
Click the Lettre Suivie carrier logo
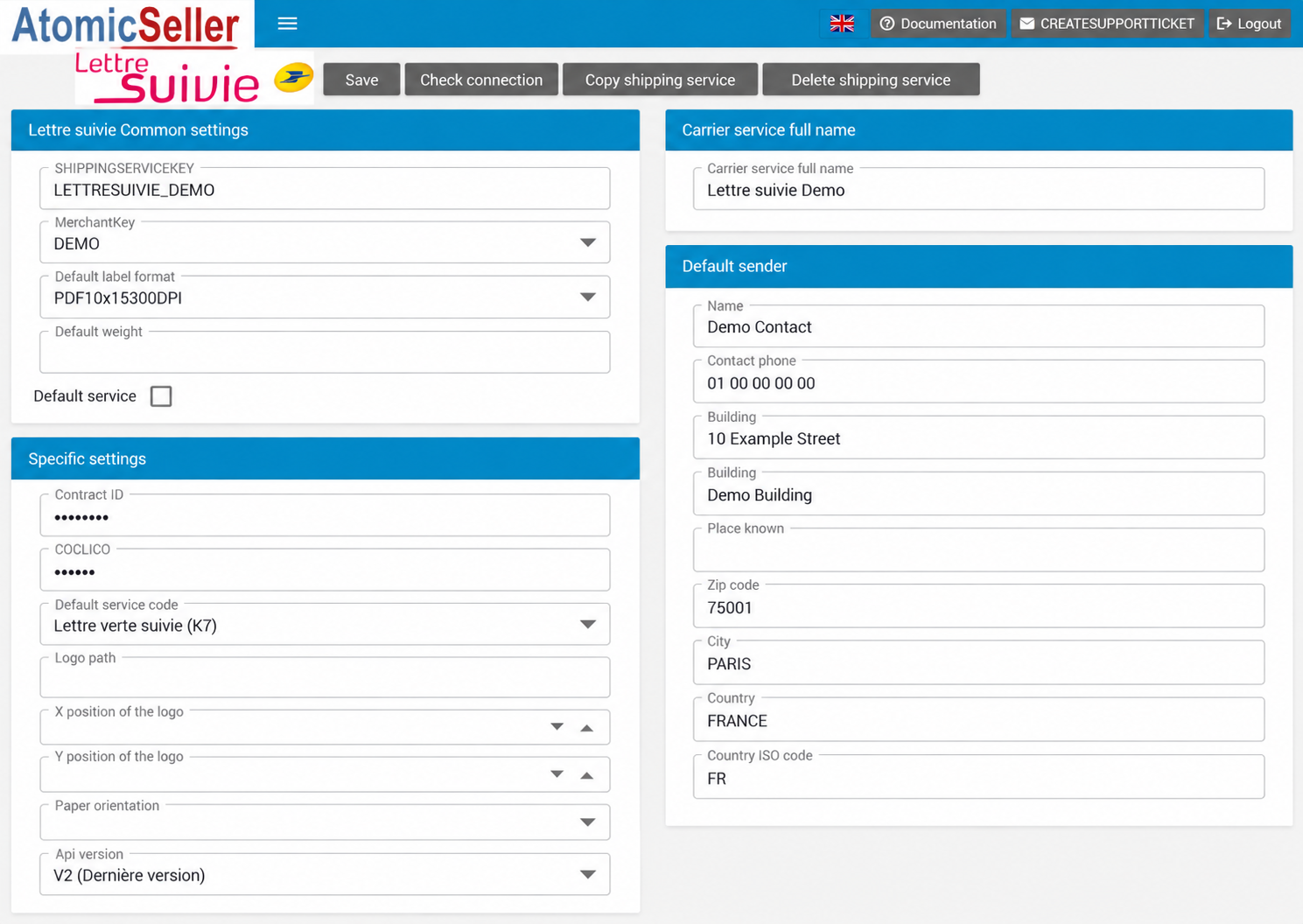pyautogui.click(x=194, y=77)
